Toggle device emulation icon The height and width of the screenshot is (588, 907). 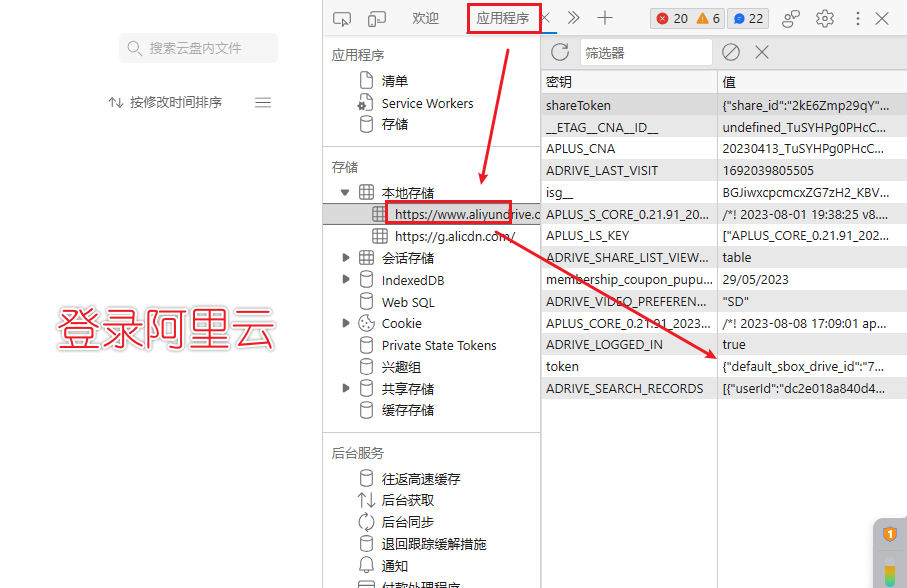click(377, 19)
